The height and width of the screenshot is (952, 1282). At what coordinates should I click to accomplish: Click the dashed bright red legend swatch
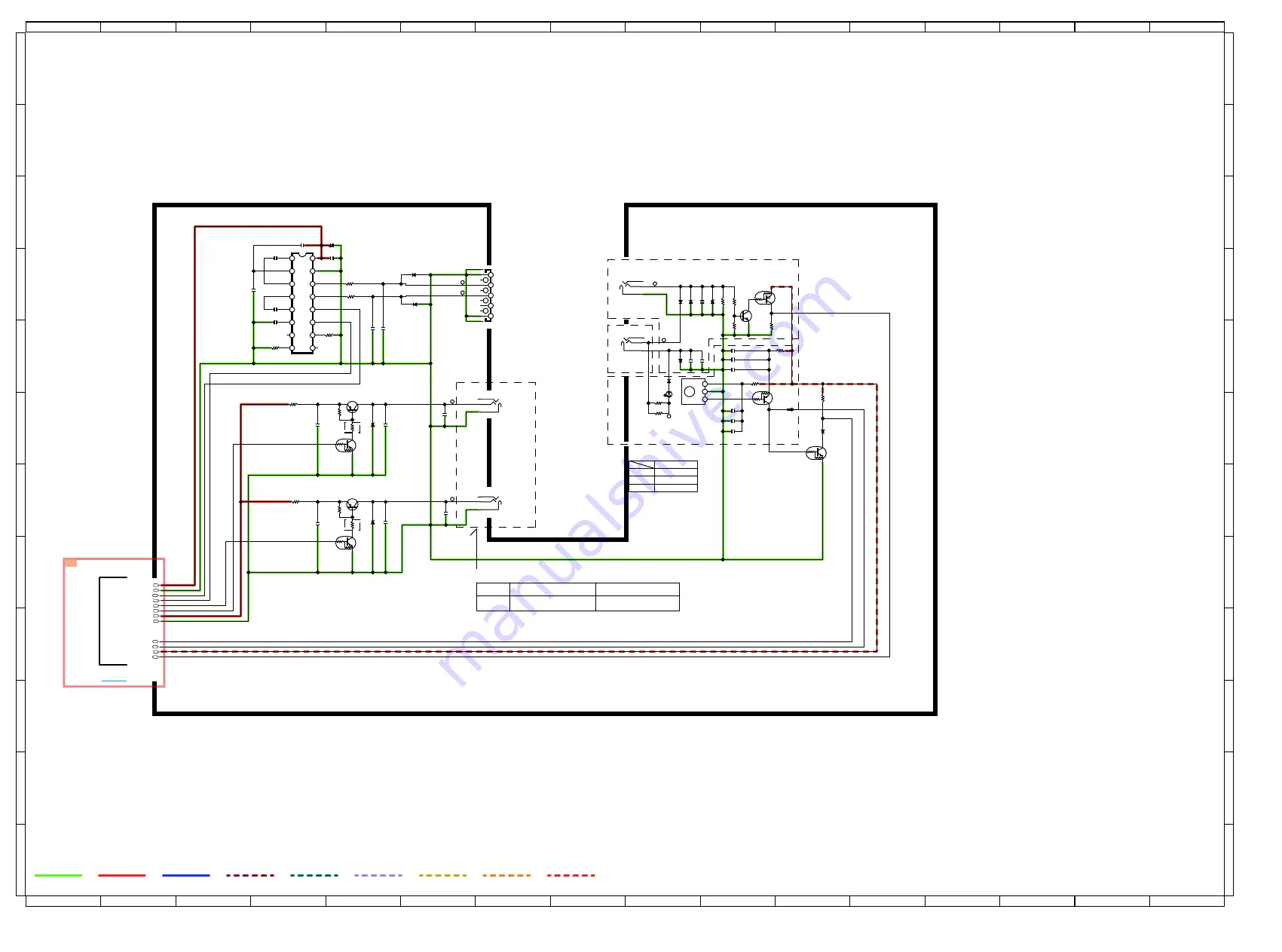(x=571, y=875)
